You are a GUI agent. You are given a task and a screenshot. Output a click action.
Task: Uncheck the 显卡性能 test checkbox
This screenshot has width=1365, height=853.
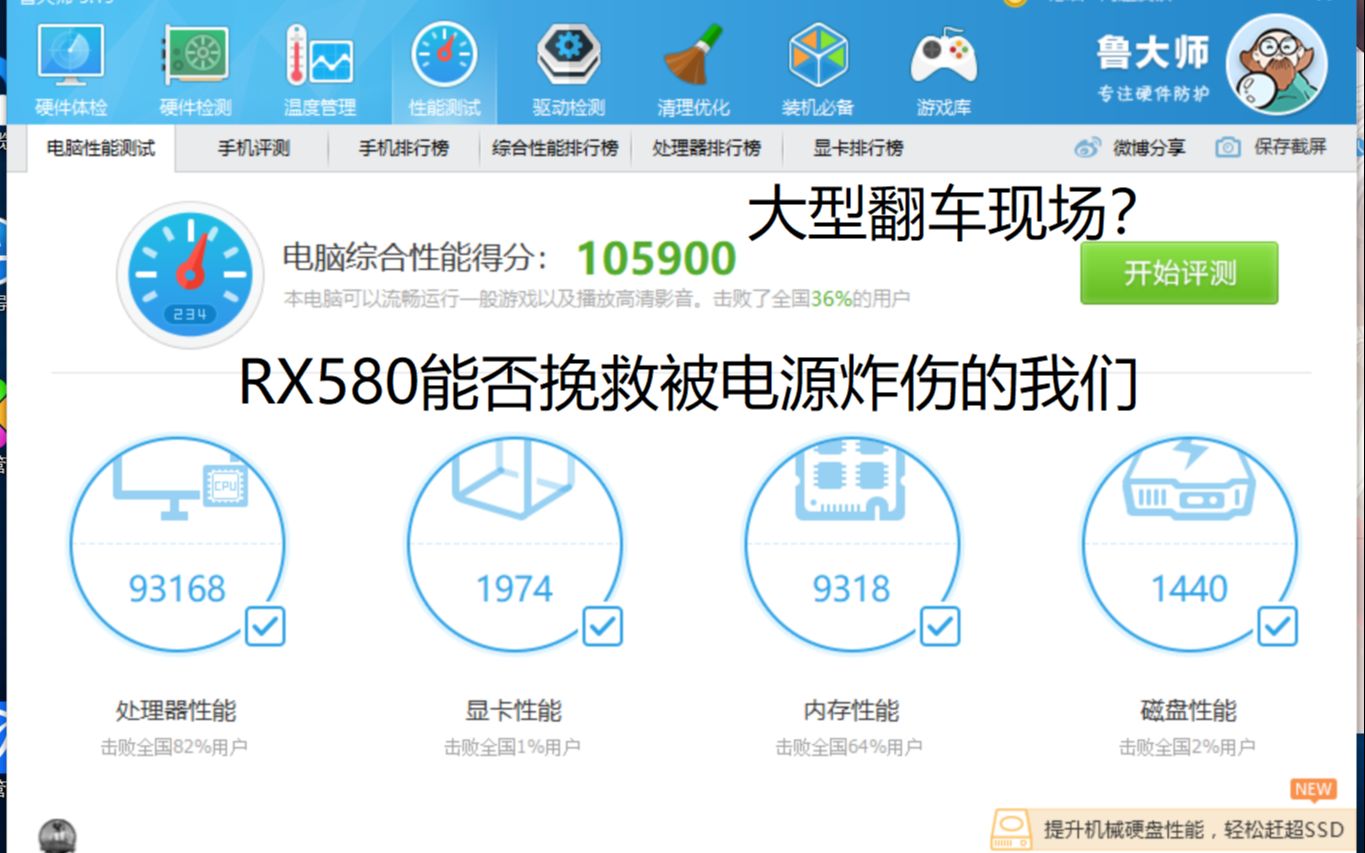click(602, 627)
